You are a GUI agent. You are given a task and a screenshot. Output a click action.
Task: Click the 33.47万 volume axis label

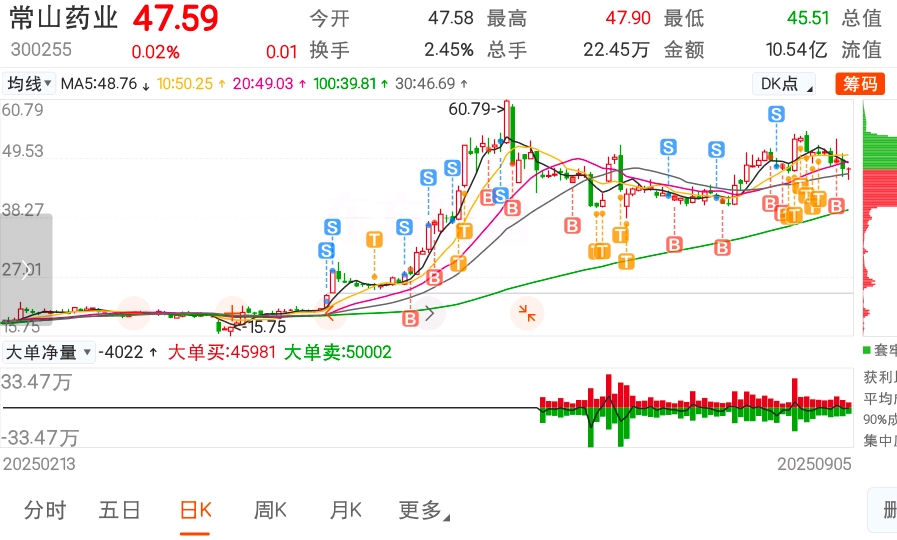pyautogui.click(x=37, y=382)
